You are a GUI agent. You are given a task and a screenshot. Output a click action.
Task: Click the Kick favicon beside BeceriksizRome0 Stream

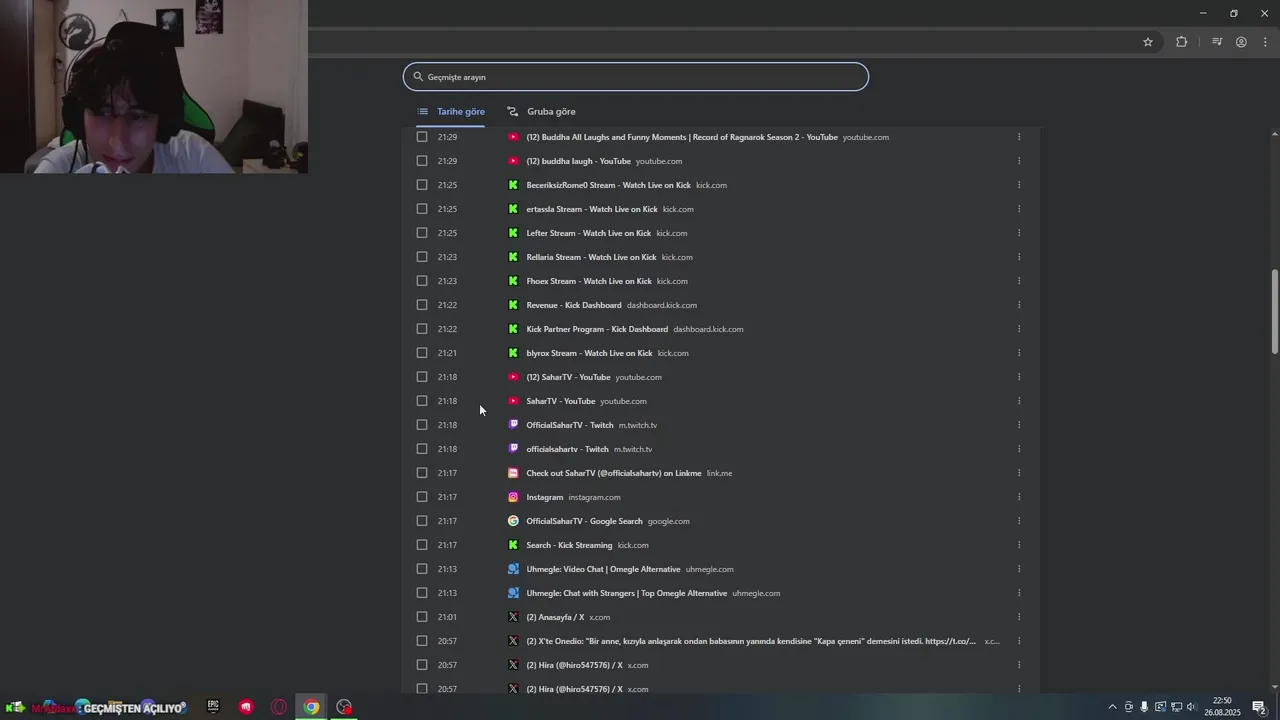pyautogui.click(x=513, y=185)
